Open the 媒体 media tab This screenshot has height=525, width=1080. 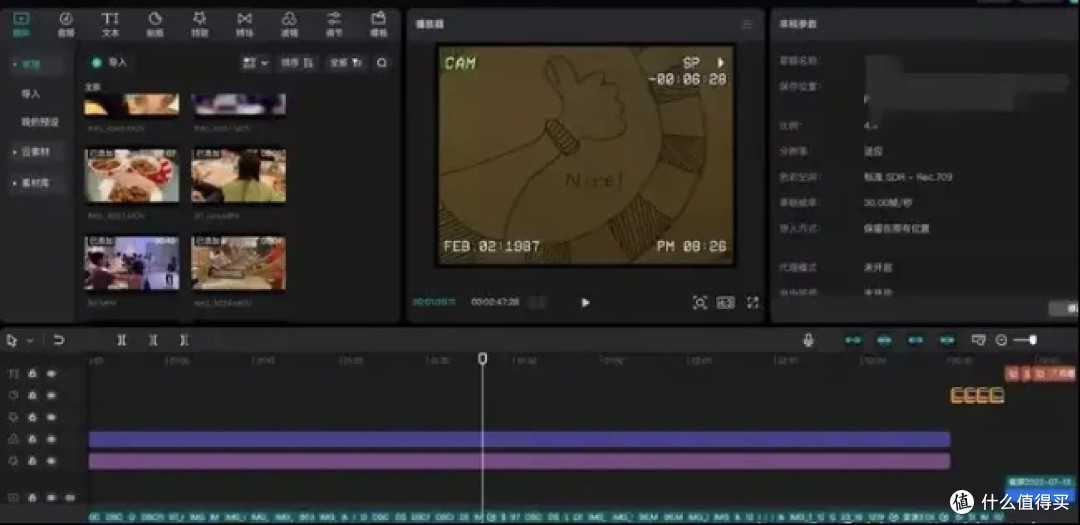coord(21,23)
